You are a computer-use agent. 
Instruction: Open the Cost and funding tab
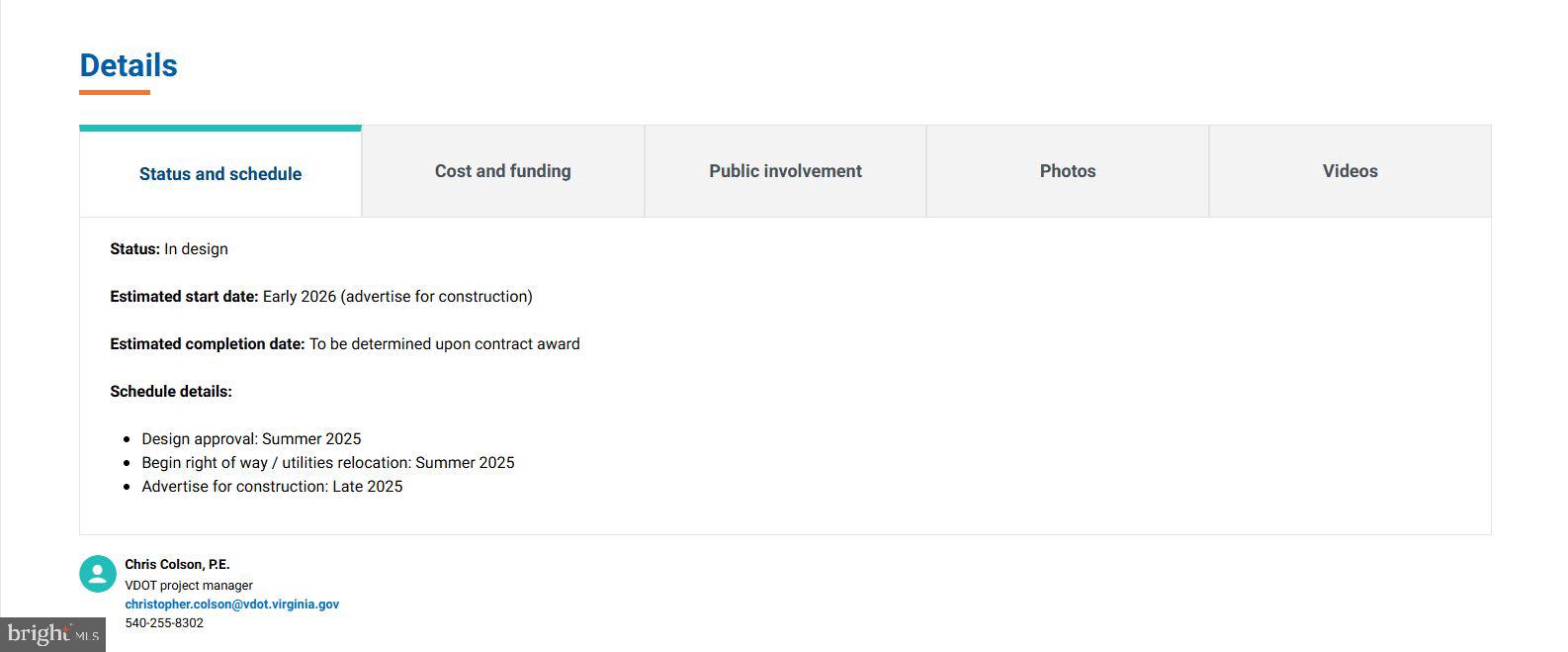[502, 171]
